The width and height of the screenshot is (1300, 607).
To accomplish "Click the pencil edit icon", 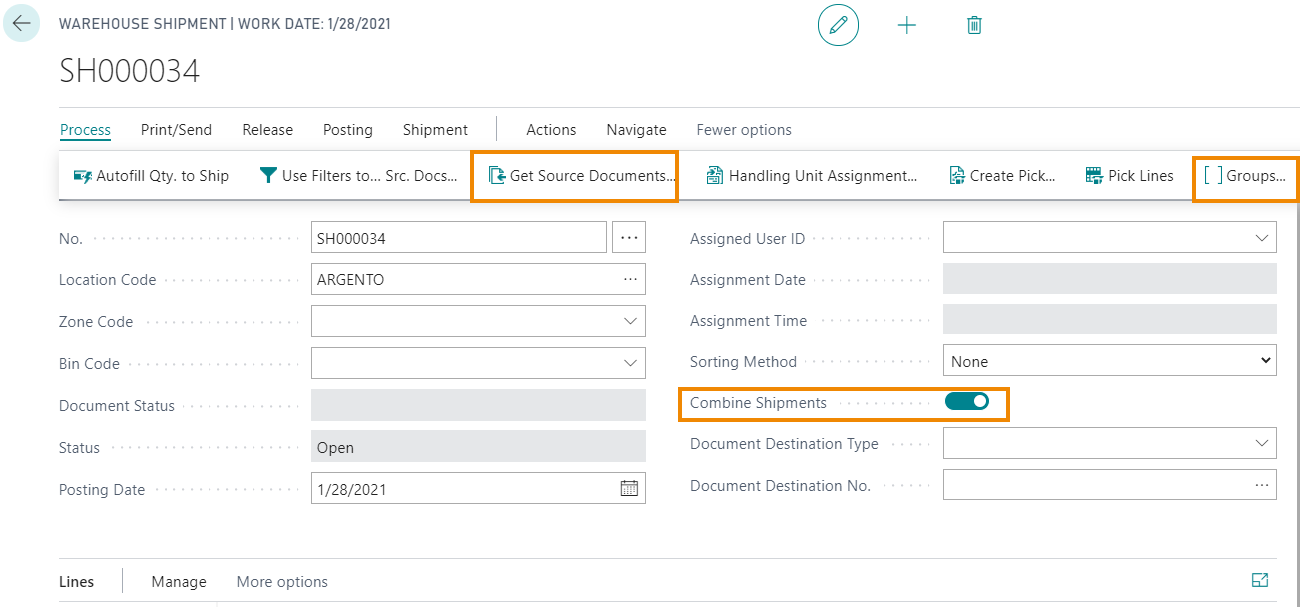I will coord(838,25).
